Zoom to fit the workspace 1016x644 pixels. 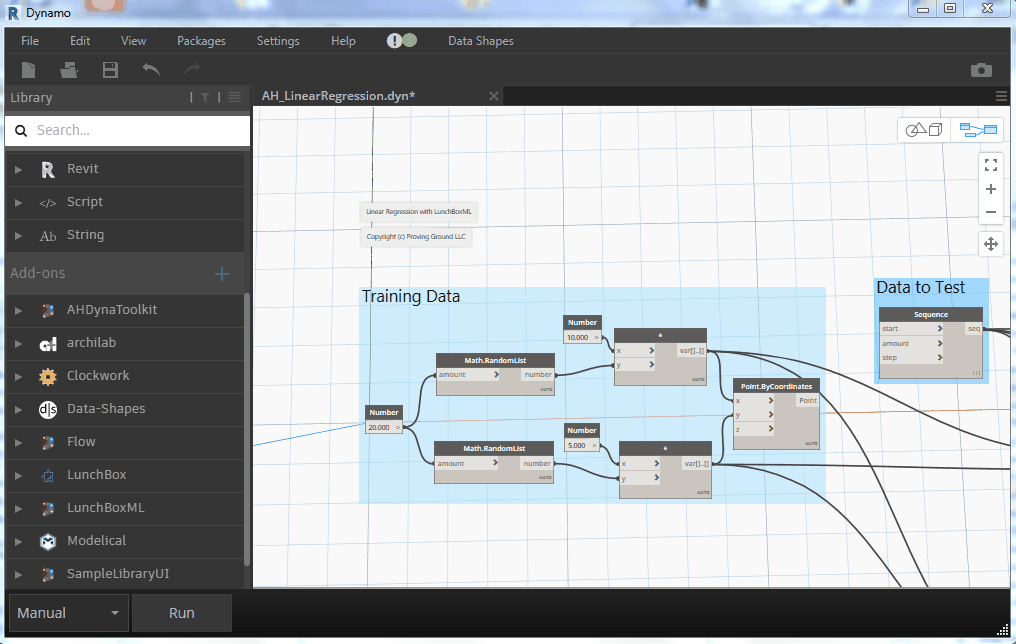pyautogui.click(x=991, y=165)
